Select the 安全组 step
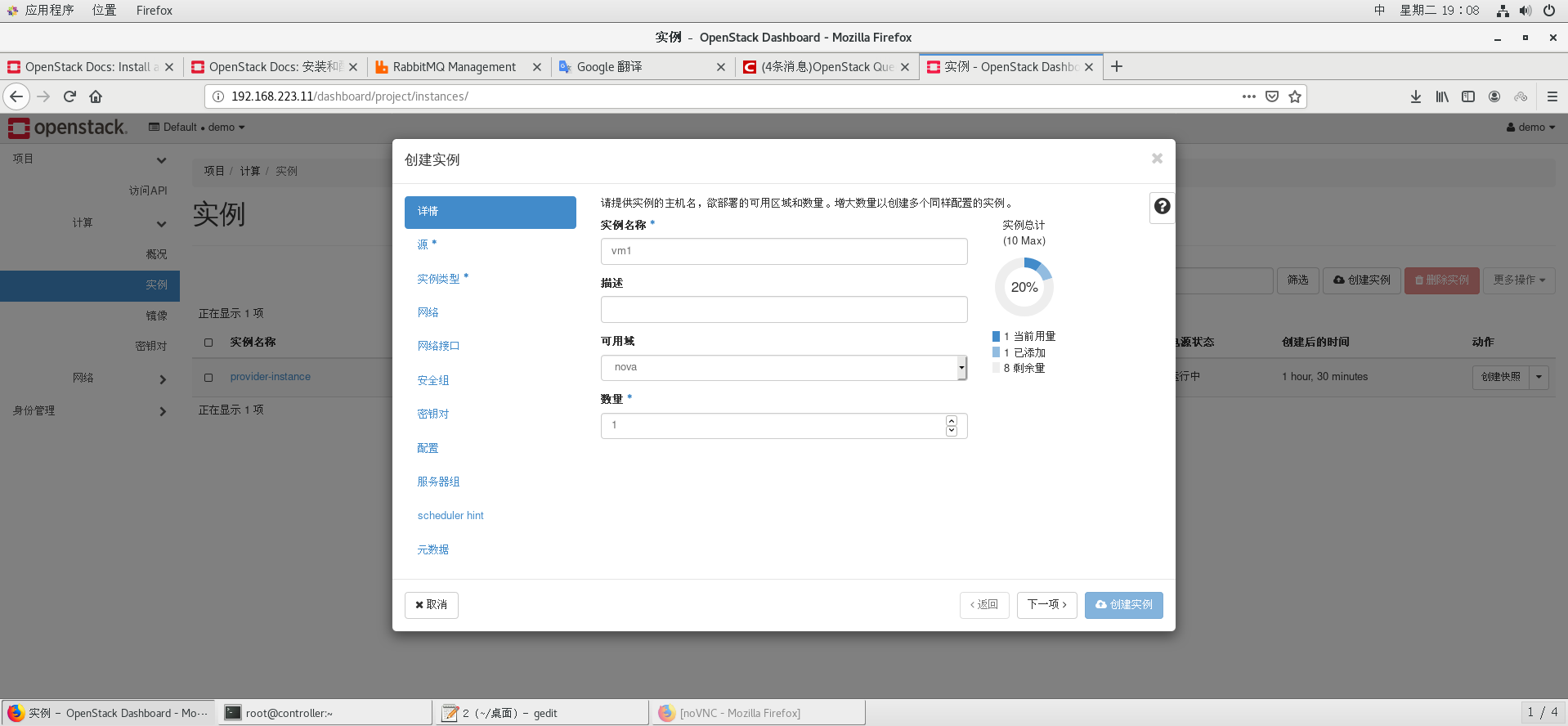 pos(433,380)
